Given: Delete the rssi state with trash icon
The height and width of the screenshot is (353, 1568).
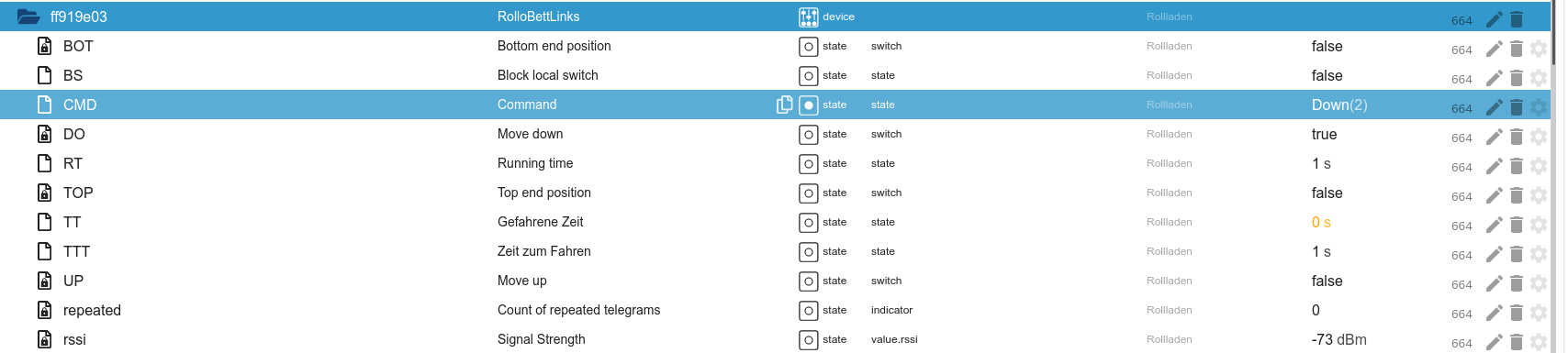Looking at the screenshot, I should coord(1517,342).
